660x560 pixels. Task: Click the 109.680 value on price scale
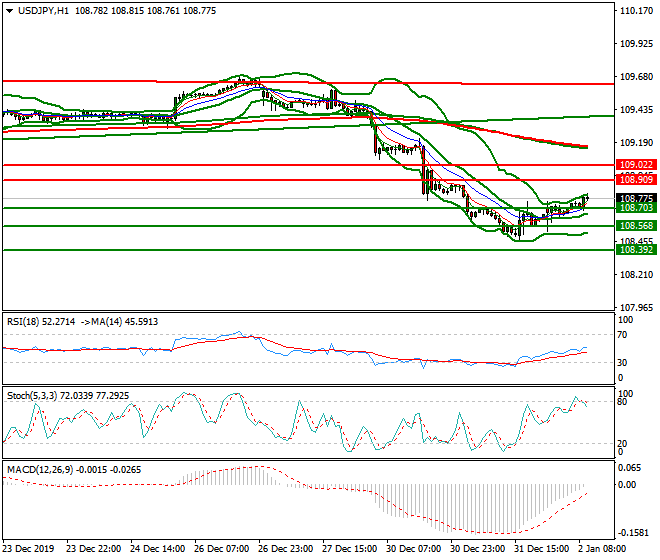pos(636,77)
